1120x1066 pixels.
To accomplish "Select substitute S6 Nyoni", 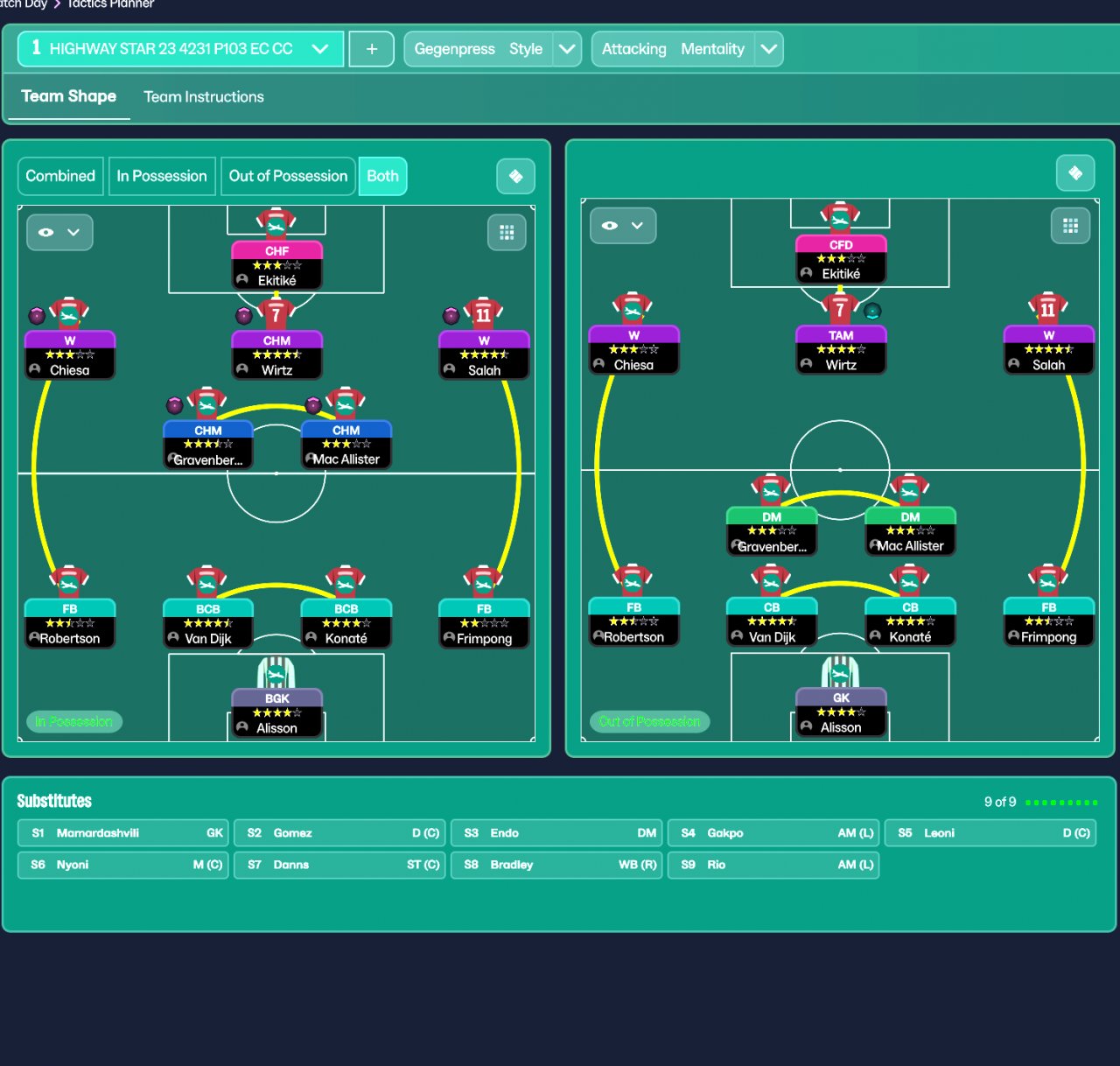I will pyautogui.click(x=123, y=865).
